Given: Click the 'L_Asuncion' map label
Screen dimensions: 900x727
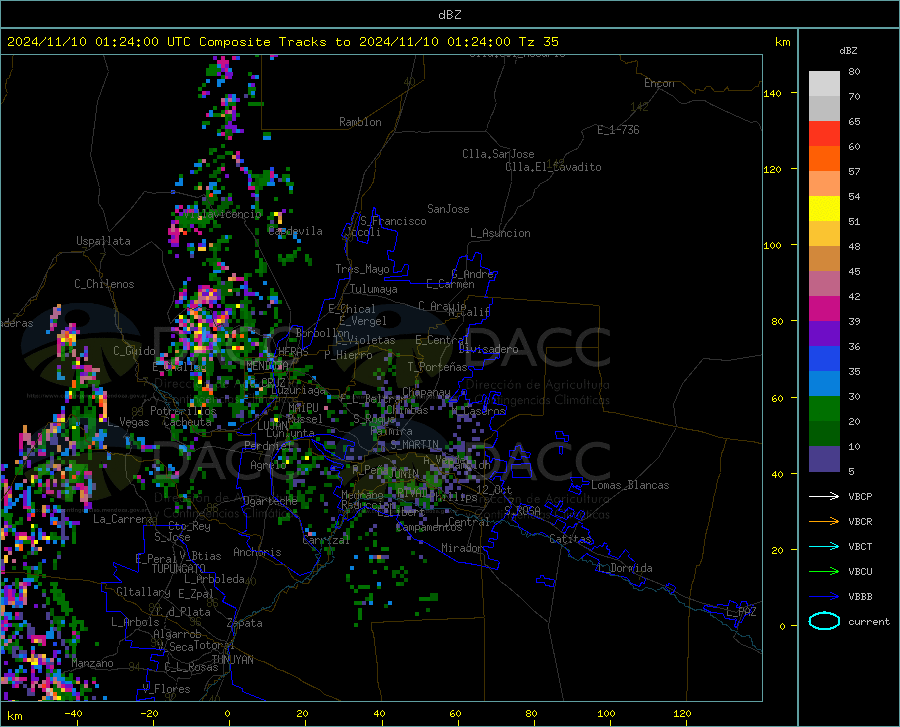Looking at the screenshot, I should click(x=500, y=233).
